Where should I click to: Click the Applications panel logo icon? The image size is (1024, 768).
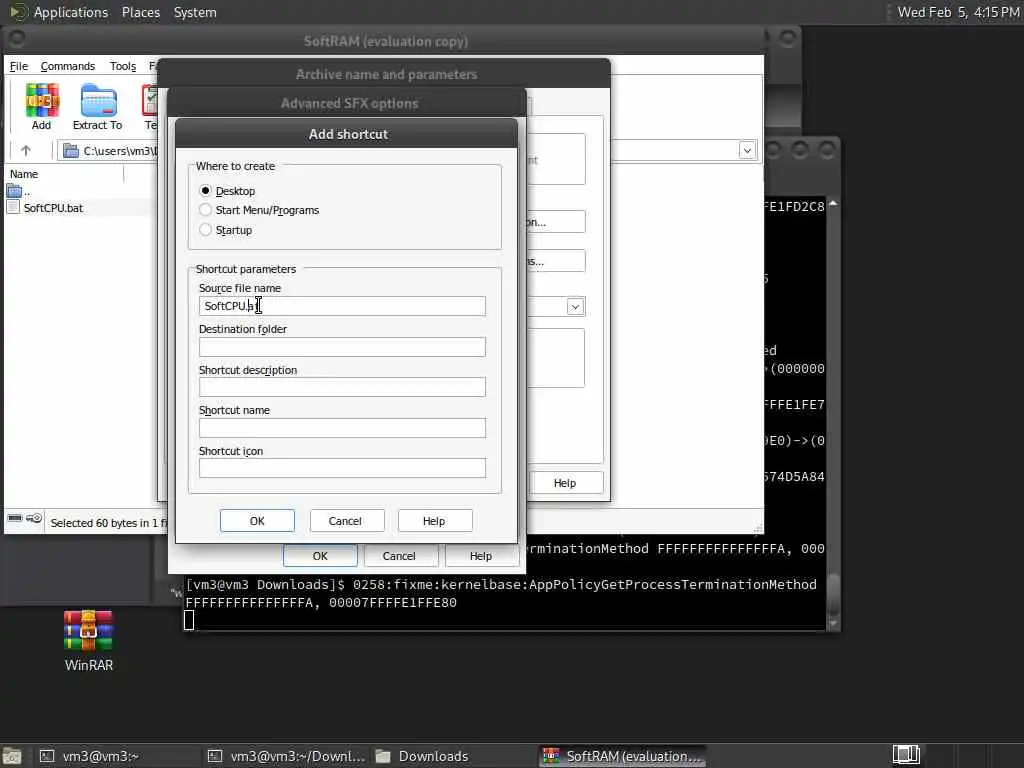18,12
